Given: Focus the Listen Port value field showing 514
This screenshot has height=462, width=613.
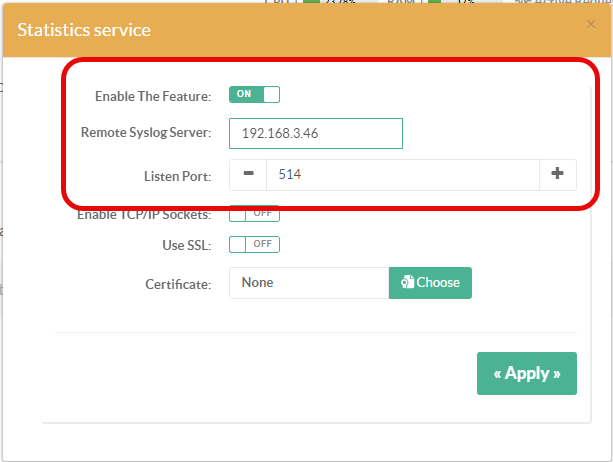Looking at the screenshot, I should [x=402, y=174].
